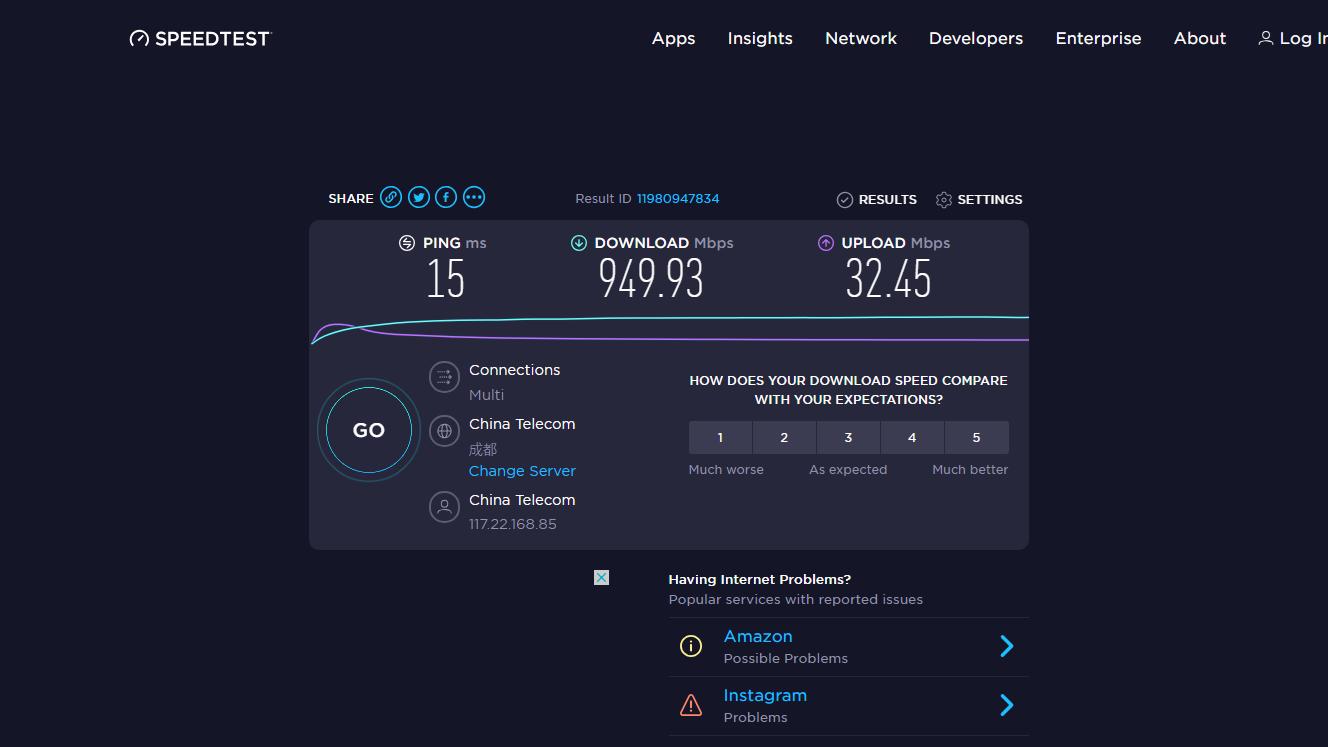Click the Connections multi icon
This screenshot has height=747, width=1328.
444,377
